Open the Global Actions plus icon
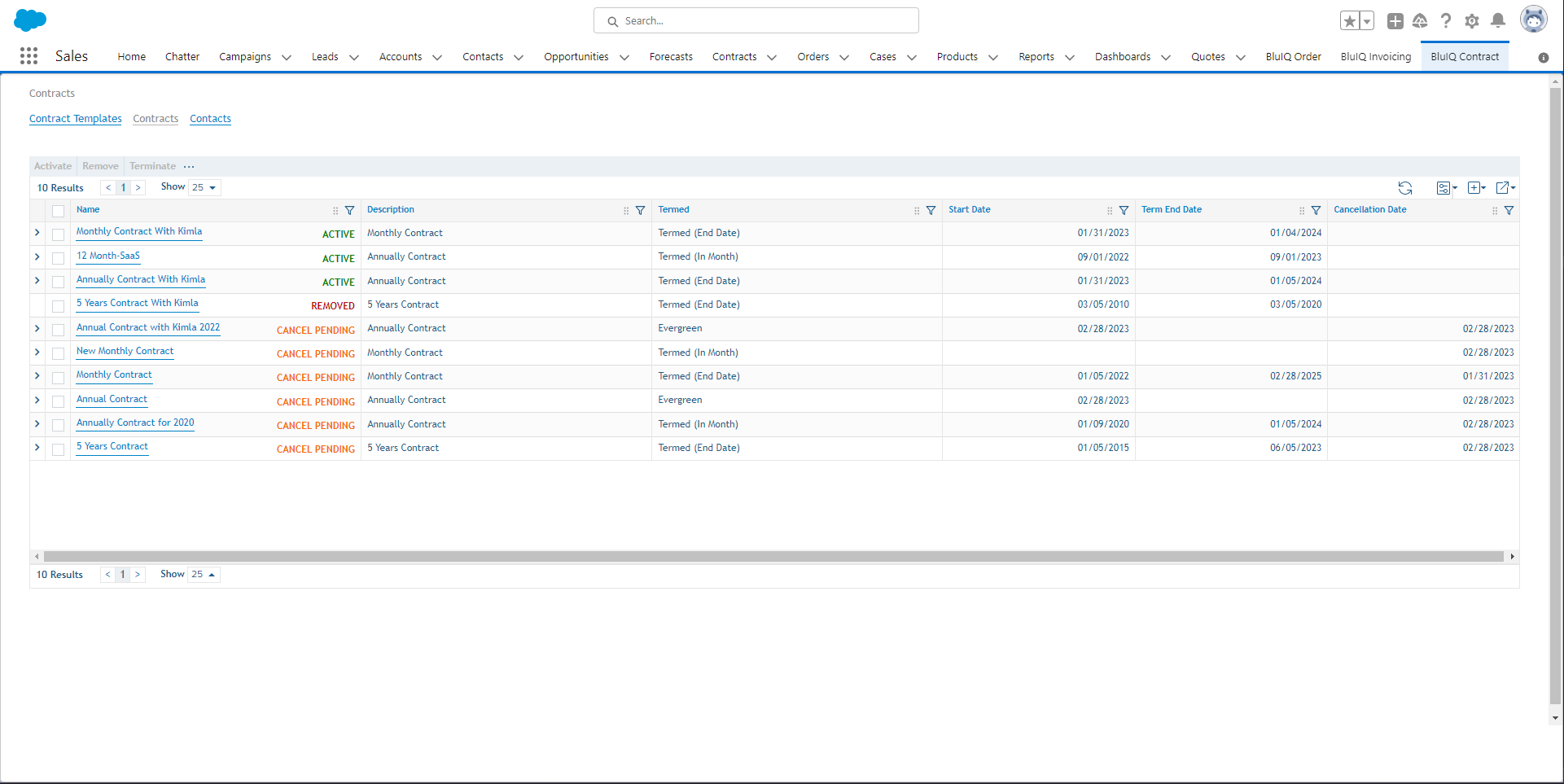This screenshot has width=1564, height=784. [1395, 21]
